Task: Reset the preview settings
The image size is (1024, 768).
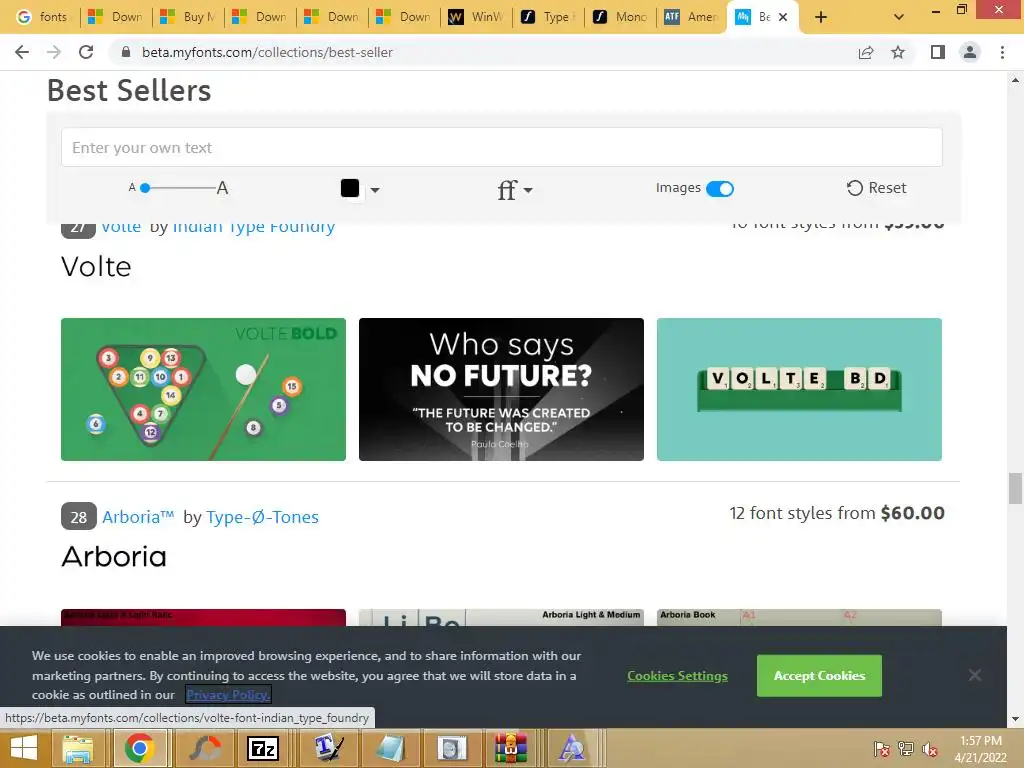Action: (x=876, y=188)
